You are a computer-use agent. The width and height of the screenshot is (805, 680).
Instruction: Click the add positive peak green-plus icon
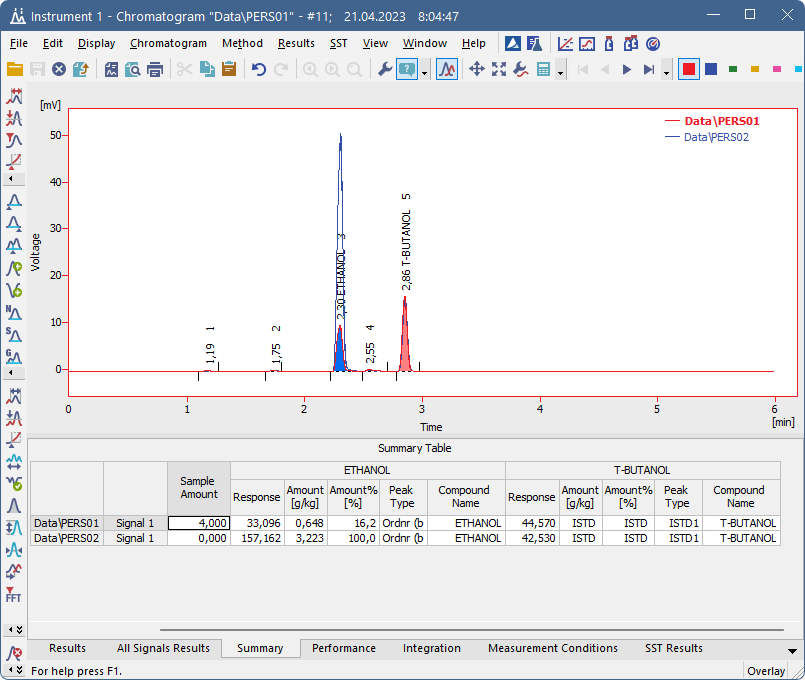[14, 268]
